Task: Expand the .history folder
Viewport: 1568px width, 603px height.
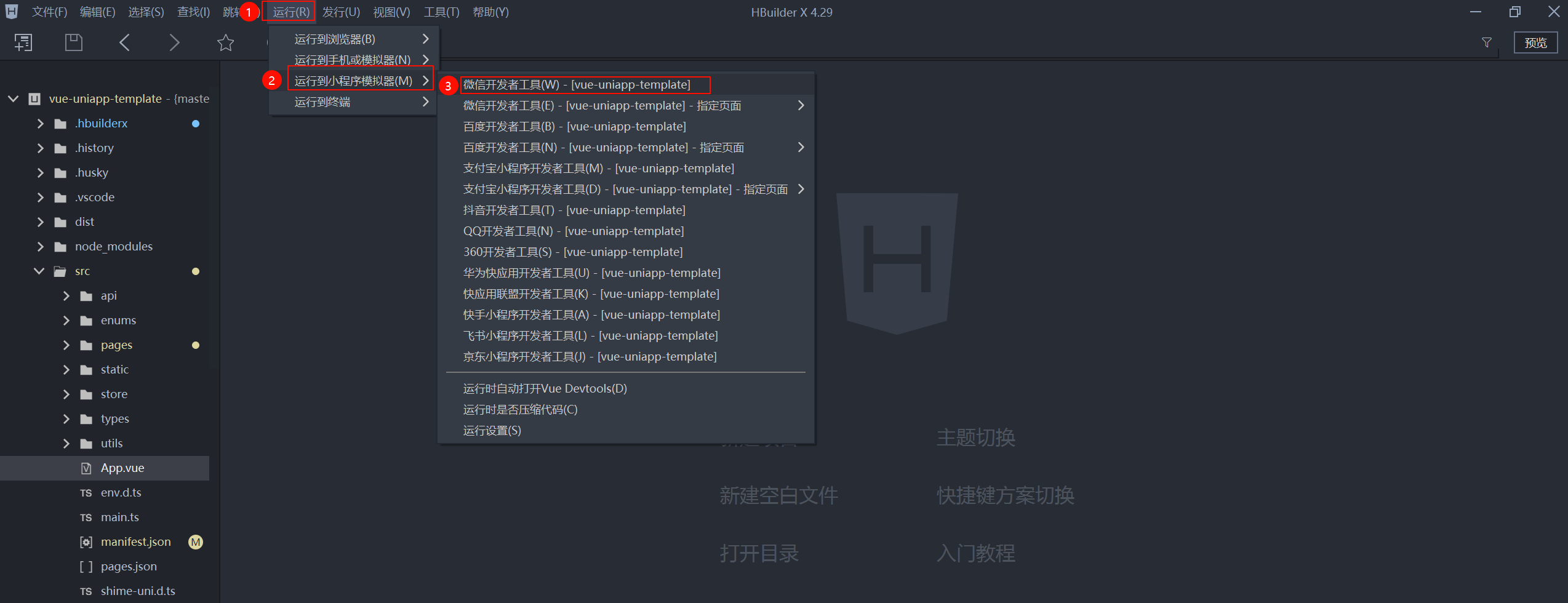Action: (41, 148)
